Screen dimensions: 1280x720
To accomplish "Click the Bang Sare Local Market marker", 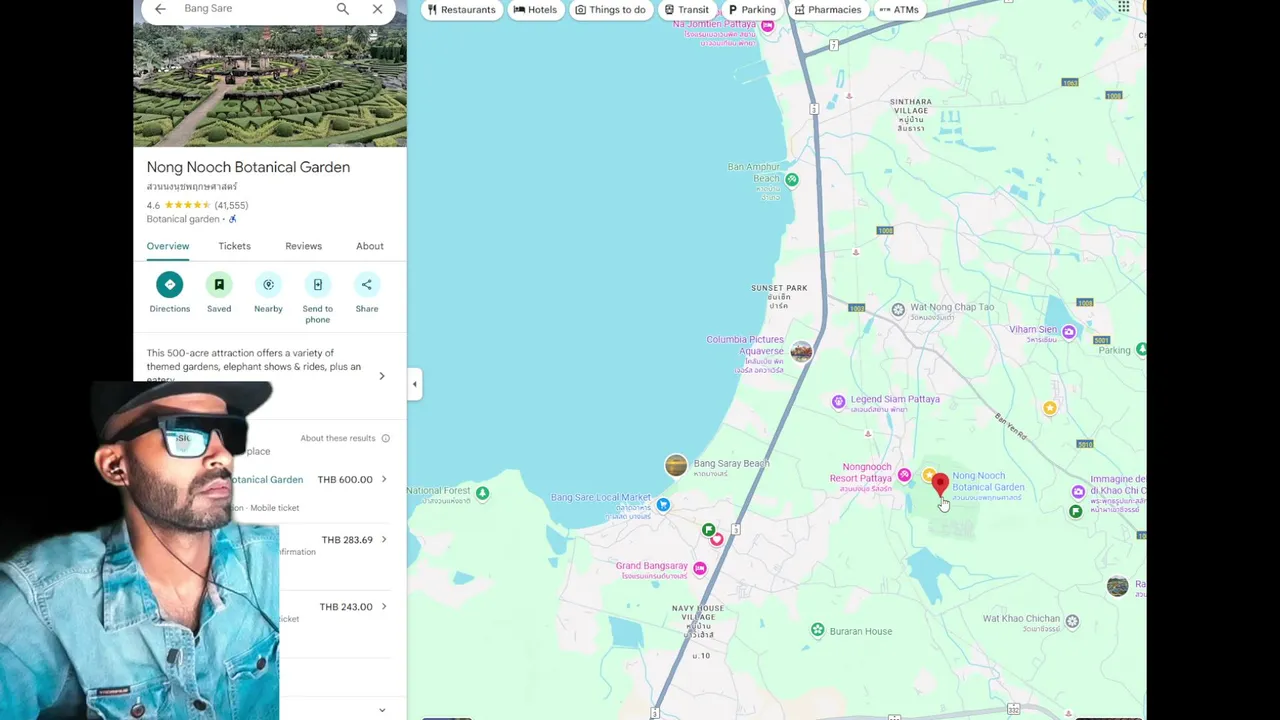I will click(x=663, y=506).
